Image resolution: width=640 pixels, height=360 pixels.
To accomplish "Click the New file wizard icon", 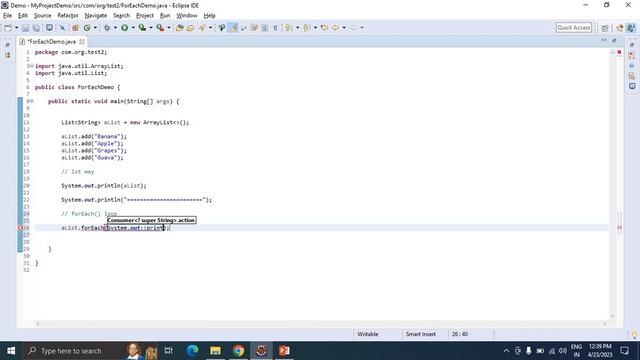I will click(x=8, y=28).
